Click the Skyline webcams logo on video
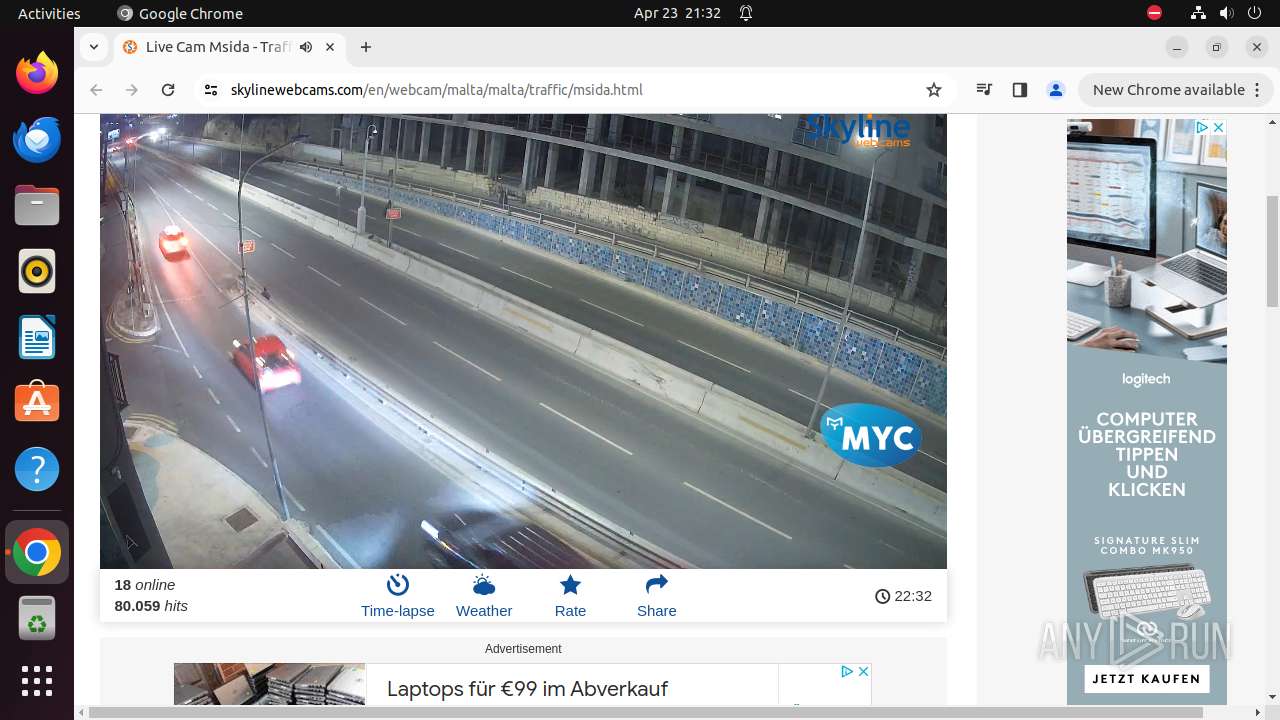The height and width of the screenshot is (720, 1280). (x=859, y=131)
